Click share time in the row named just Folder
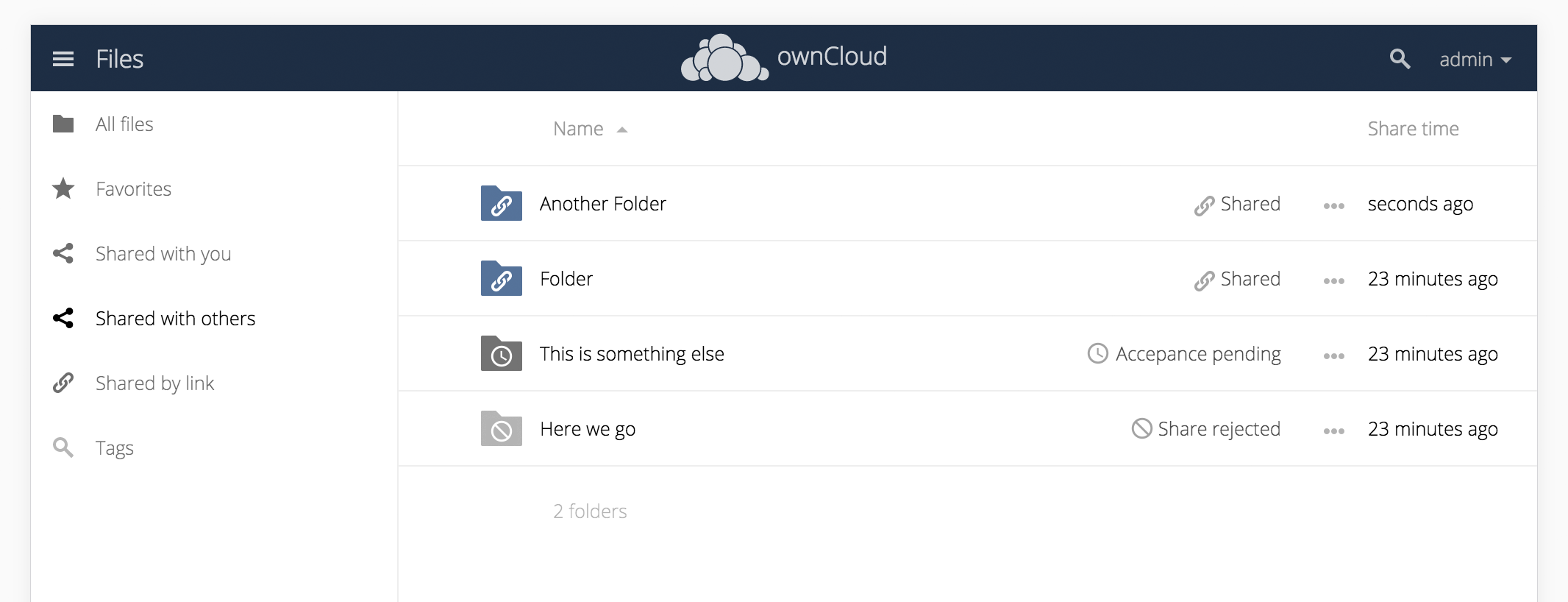This screenshot has width=1568, height=602. 1433,279
